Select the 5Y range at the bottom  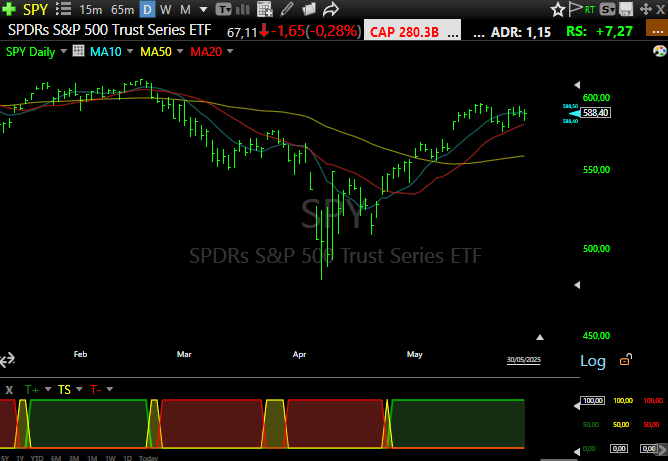[4, 458]
